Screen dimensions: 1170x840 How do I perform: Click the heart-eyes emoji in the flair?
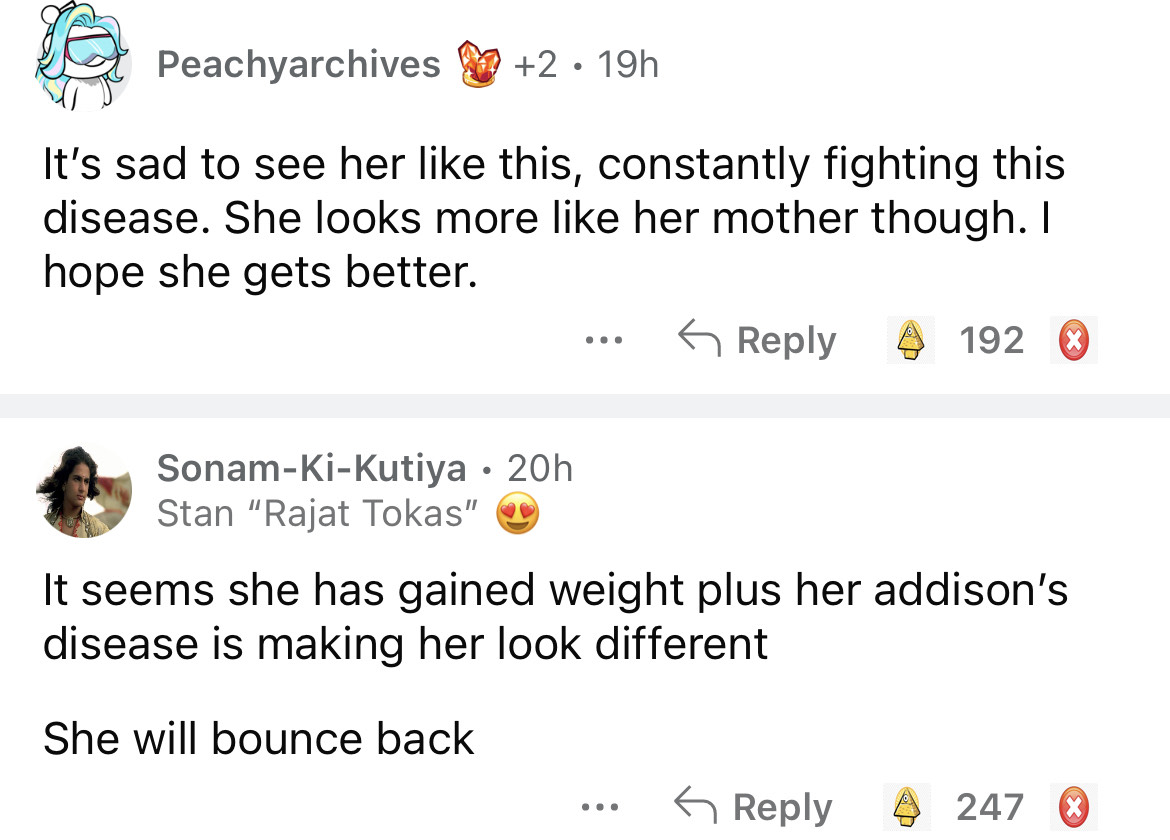pyautogui.click(x=516, y=514)
